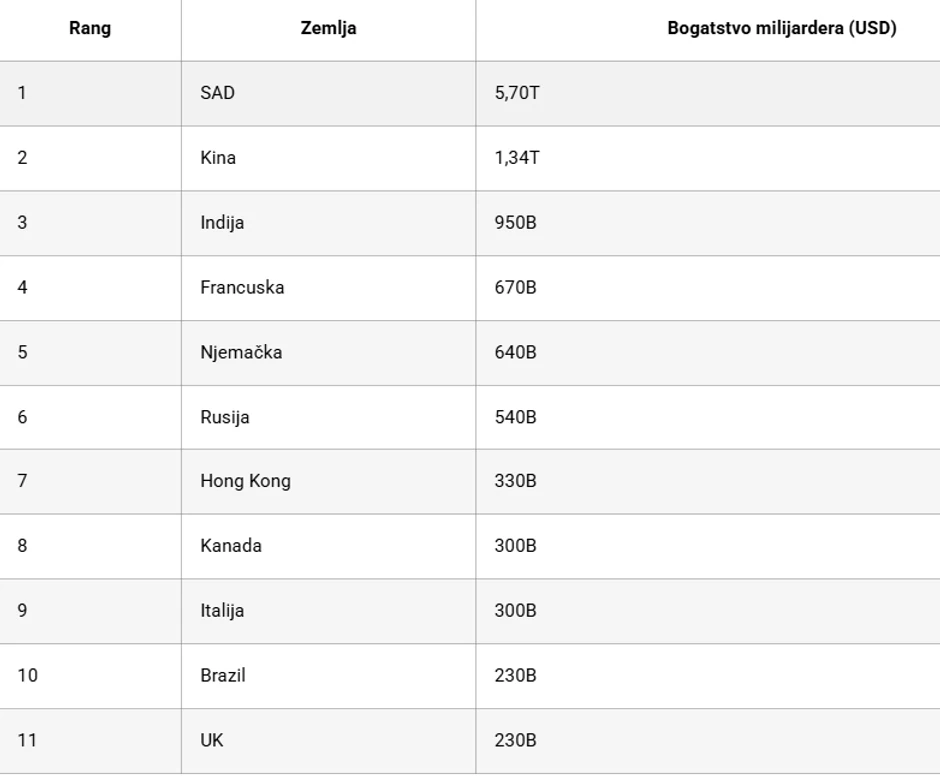This screenshot has width=940, height=782.
Task: Click the Njemačka country cell
Action: pyautogui.click(x=241, y=353)
